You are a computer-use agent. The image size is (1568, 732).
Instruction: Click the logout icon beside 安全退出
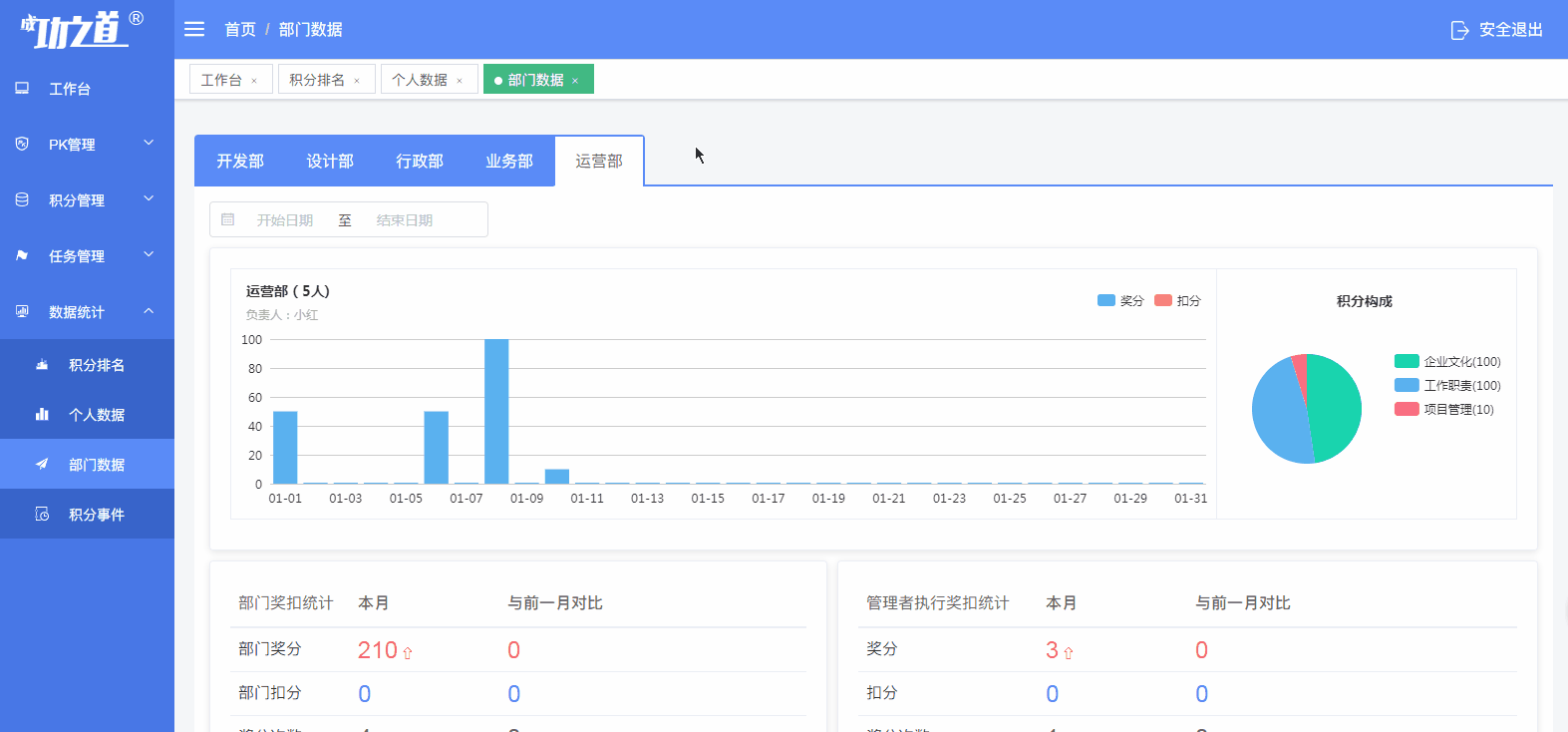coord(1459,30)
